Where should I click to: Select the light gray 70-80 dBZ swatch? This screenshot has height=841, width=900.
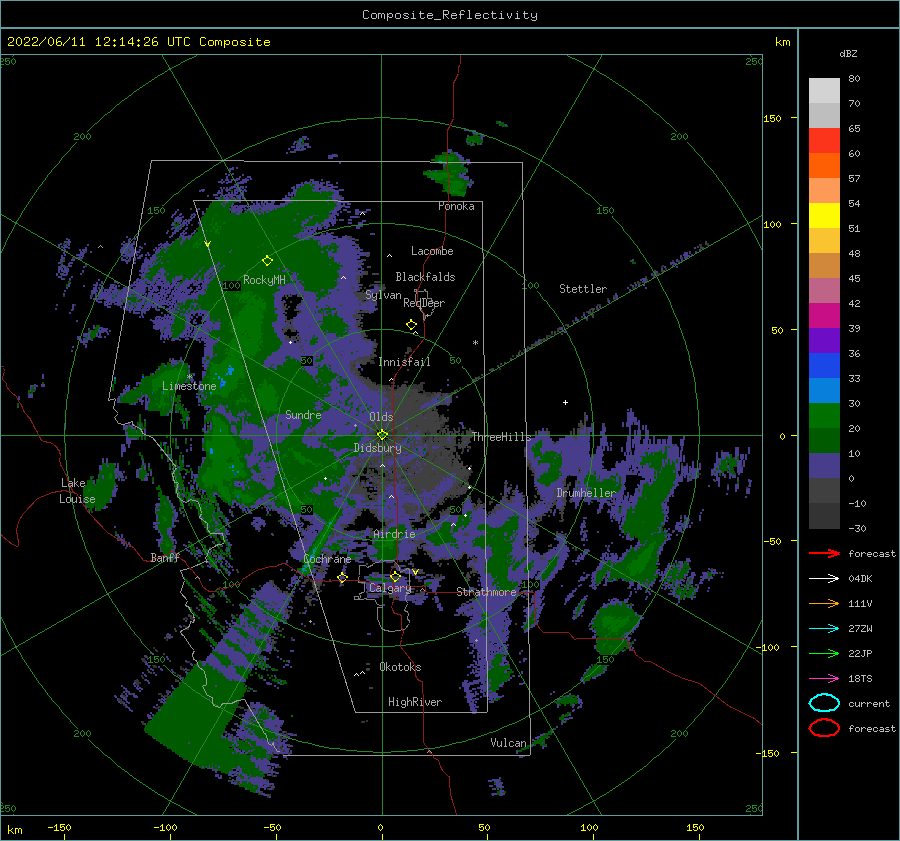click(x=824, y=91)
